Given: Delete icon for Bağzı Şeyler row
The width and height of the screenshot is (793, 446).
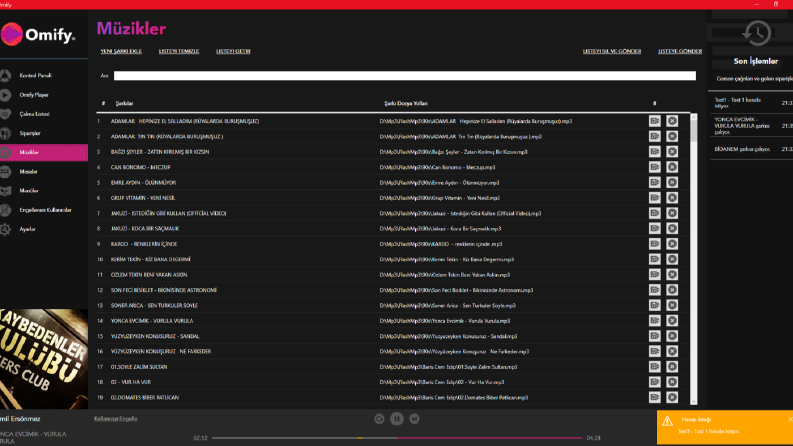Looking at the screenshot, I should 672,152.
